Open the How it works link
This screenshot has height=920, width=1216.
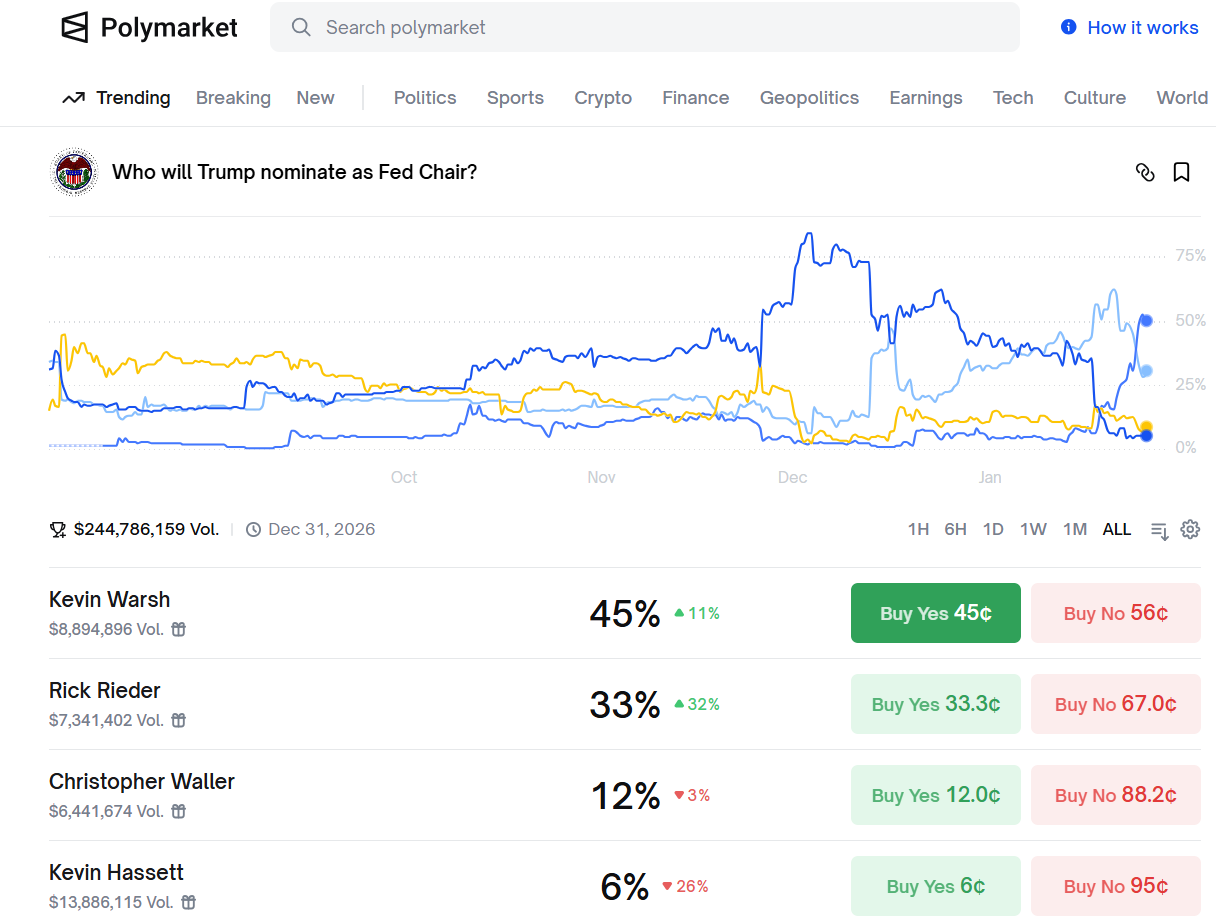pos(1130,28)
